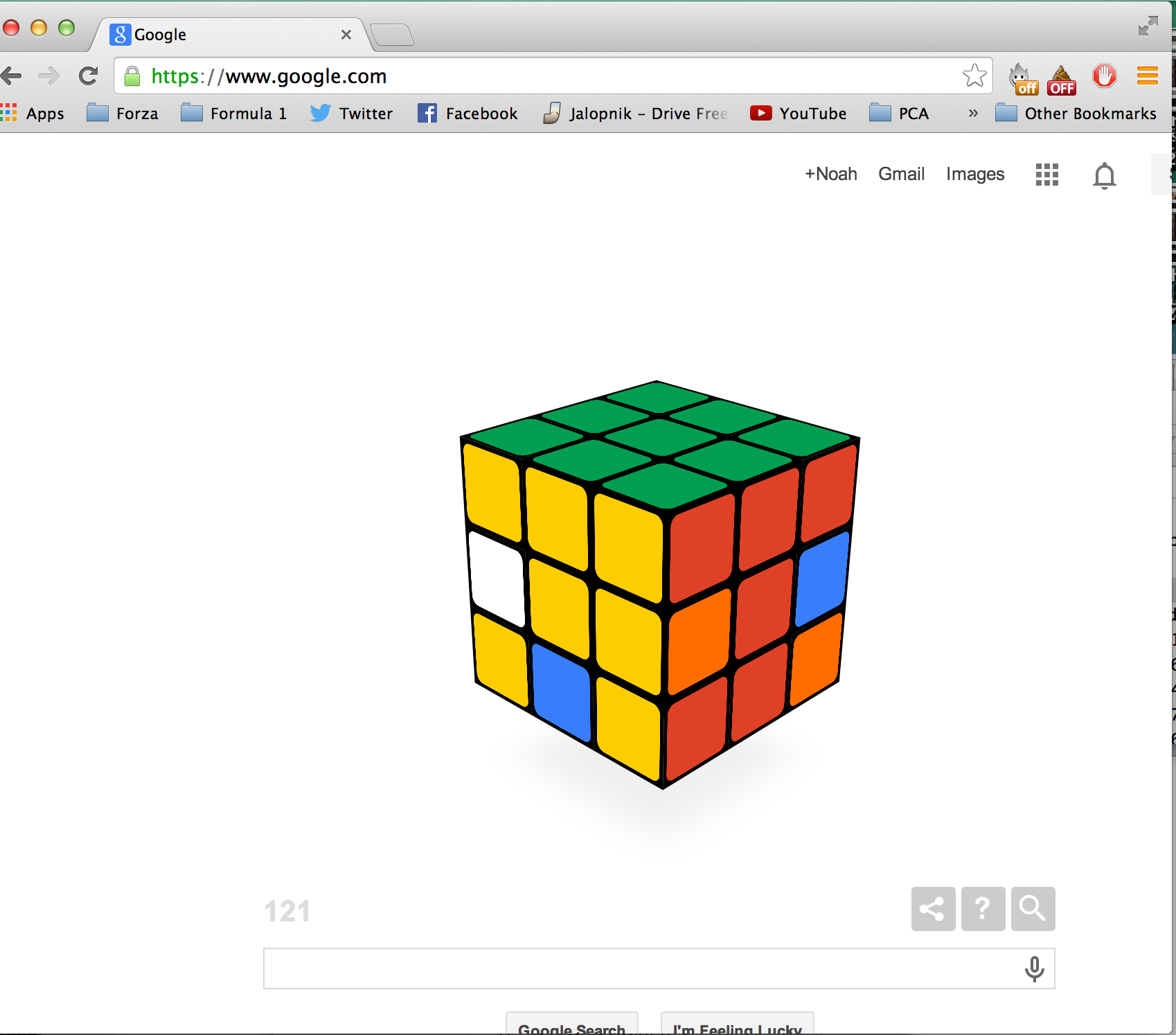Expand hidden bookmarks with the chevron
Image resolution: width=1176 pixels, height=1035 pixels.
click(973, 113)
